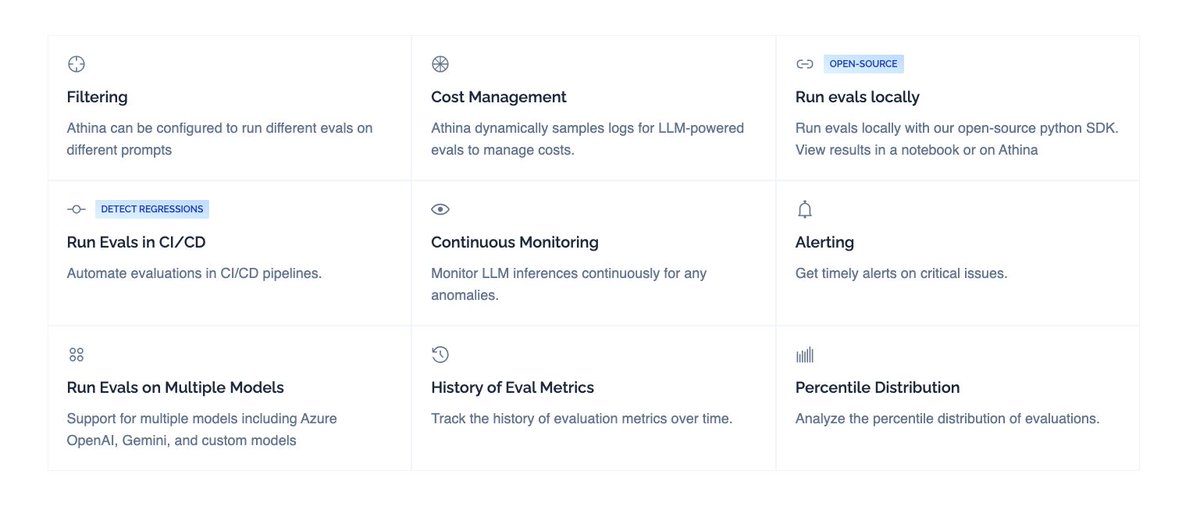Select the Run evals locally heading

(x=857, y=97)
